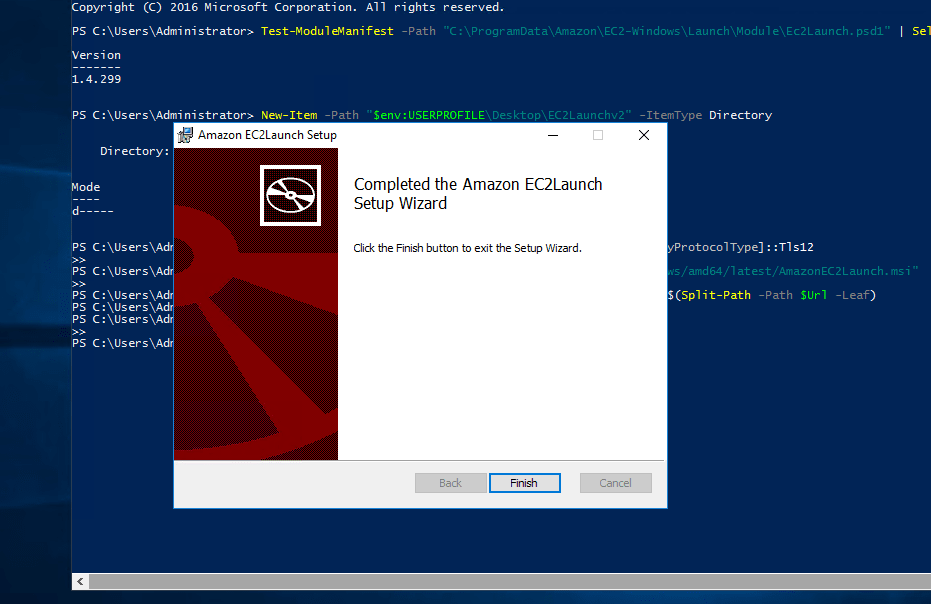The height and width of the screenshot is (604, 931).
Task: Click the Cancel button in the setup wizard
Action: 615,483
